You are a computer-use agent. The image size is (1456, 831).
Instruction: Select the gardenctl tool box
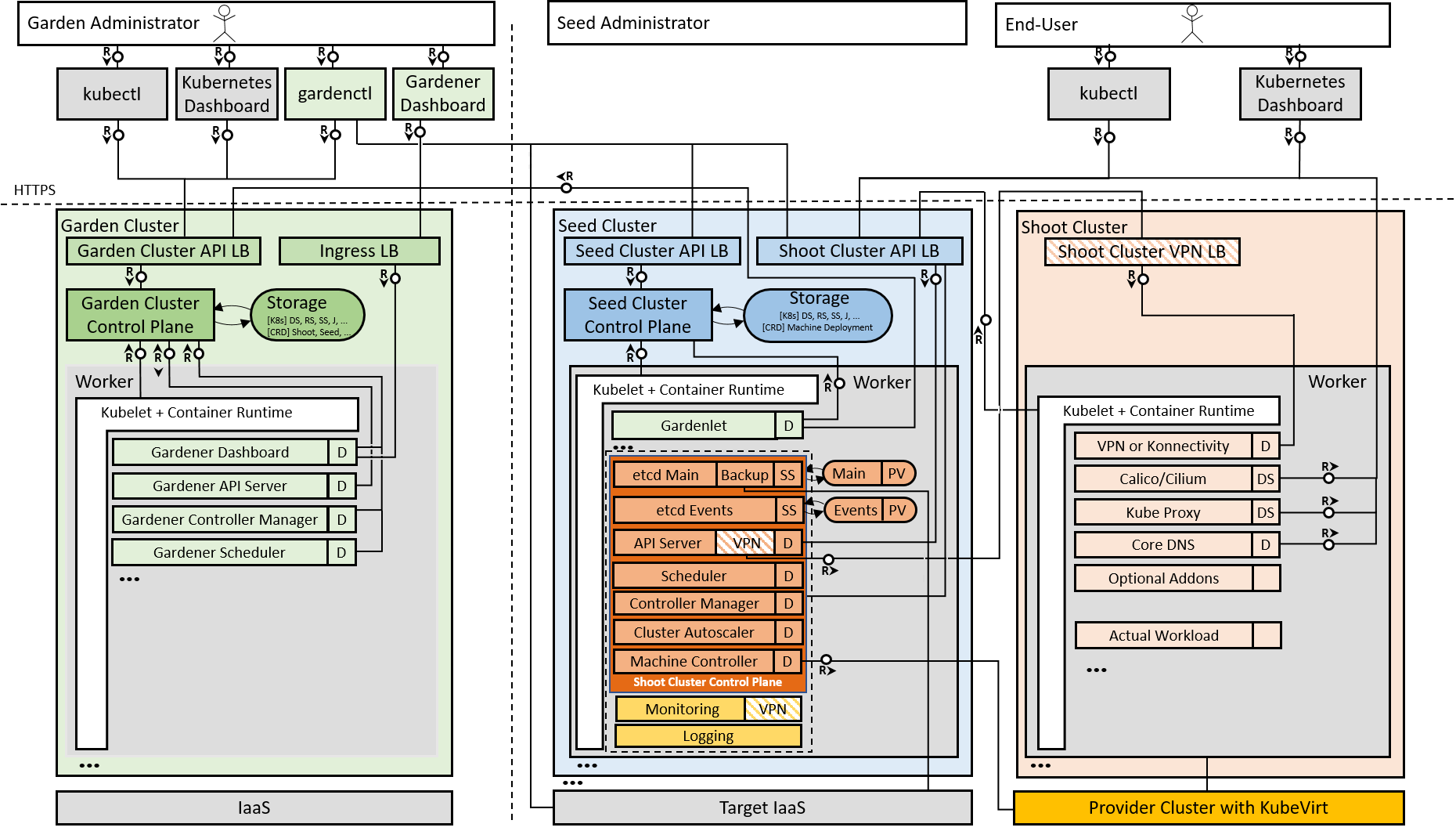(335, 94)
